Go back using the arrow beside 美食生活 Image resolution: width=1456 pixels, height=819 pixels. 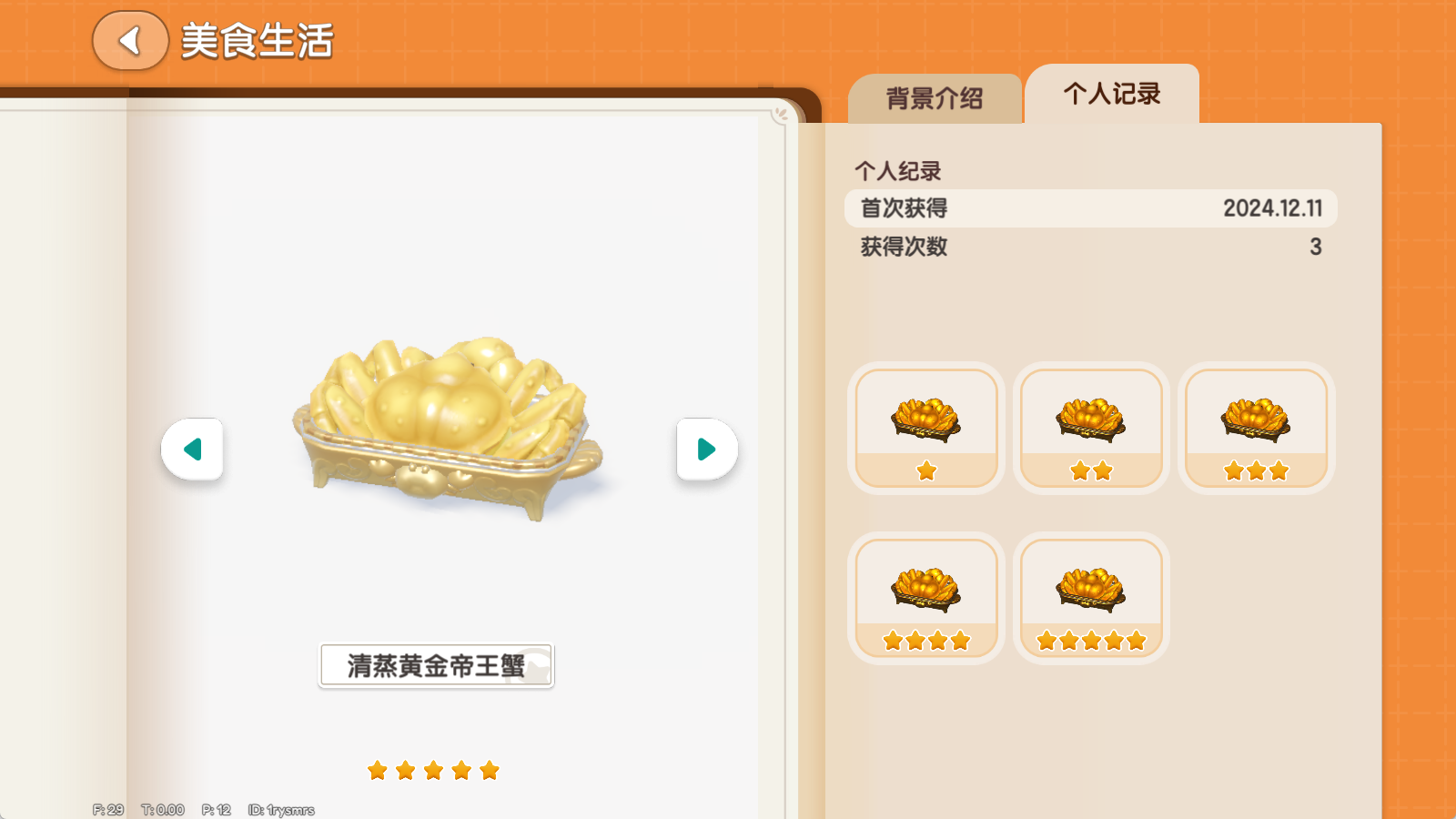[x=130, y=41]
